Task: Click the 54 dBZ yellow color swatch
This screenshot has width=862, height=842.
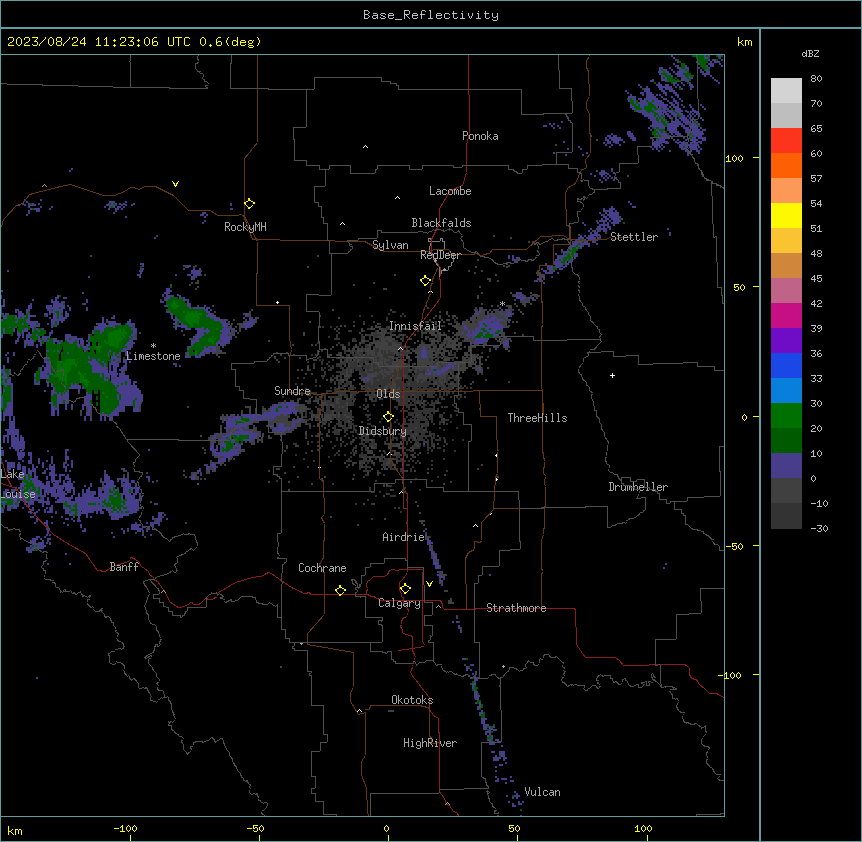Action: tap(786, 215)
